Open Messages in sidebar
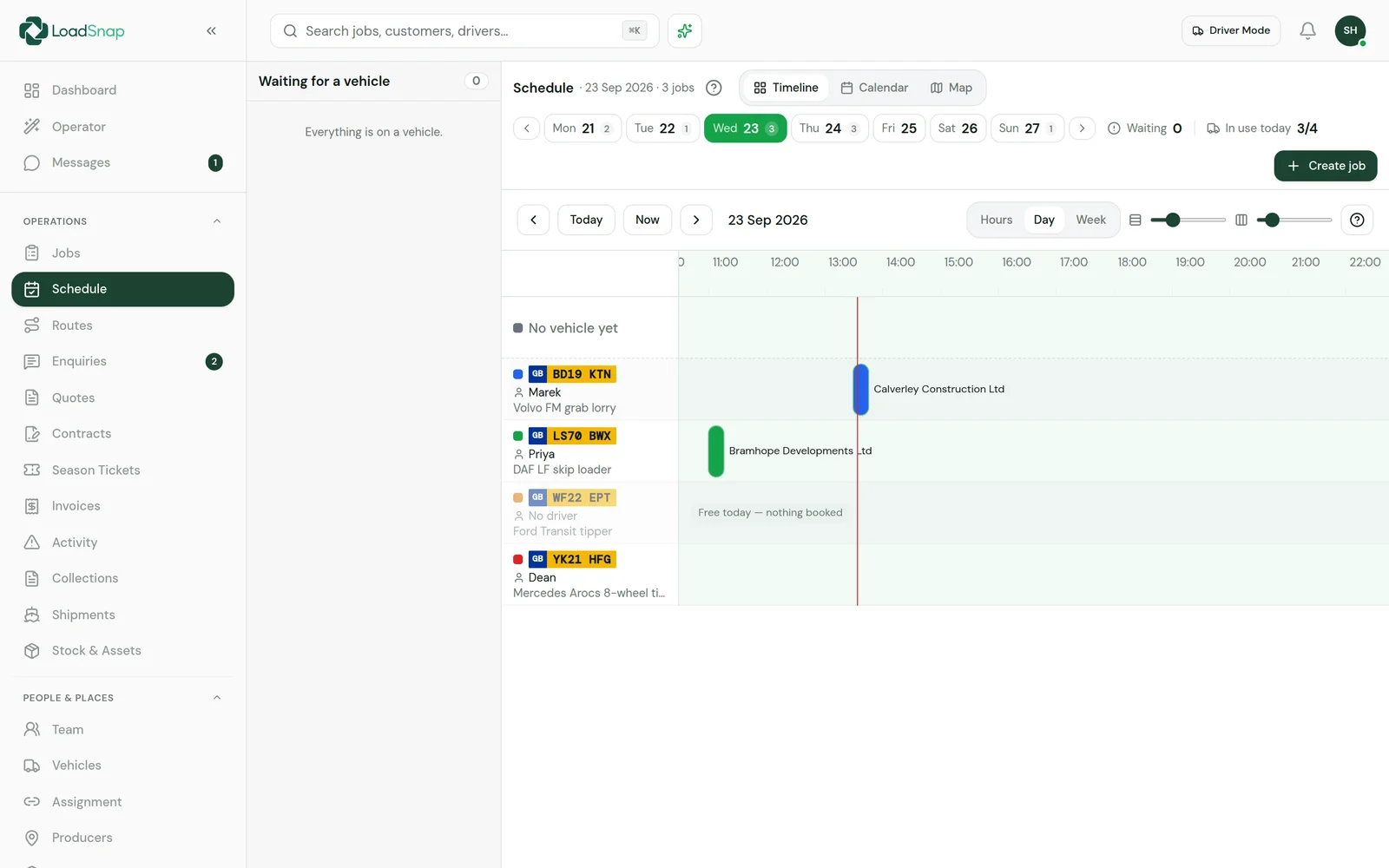1389x868 pixels. tap(122, 162)
